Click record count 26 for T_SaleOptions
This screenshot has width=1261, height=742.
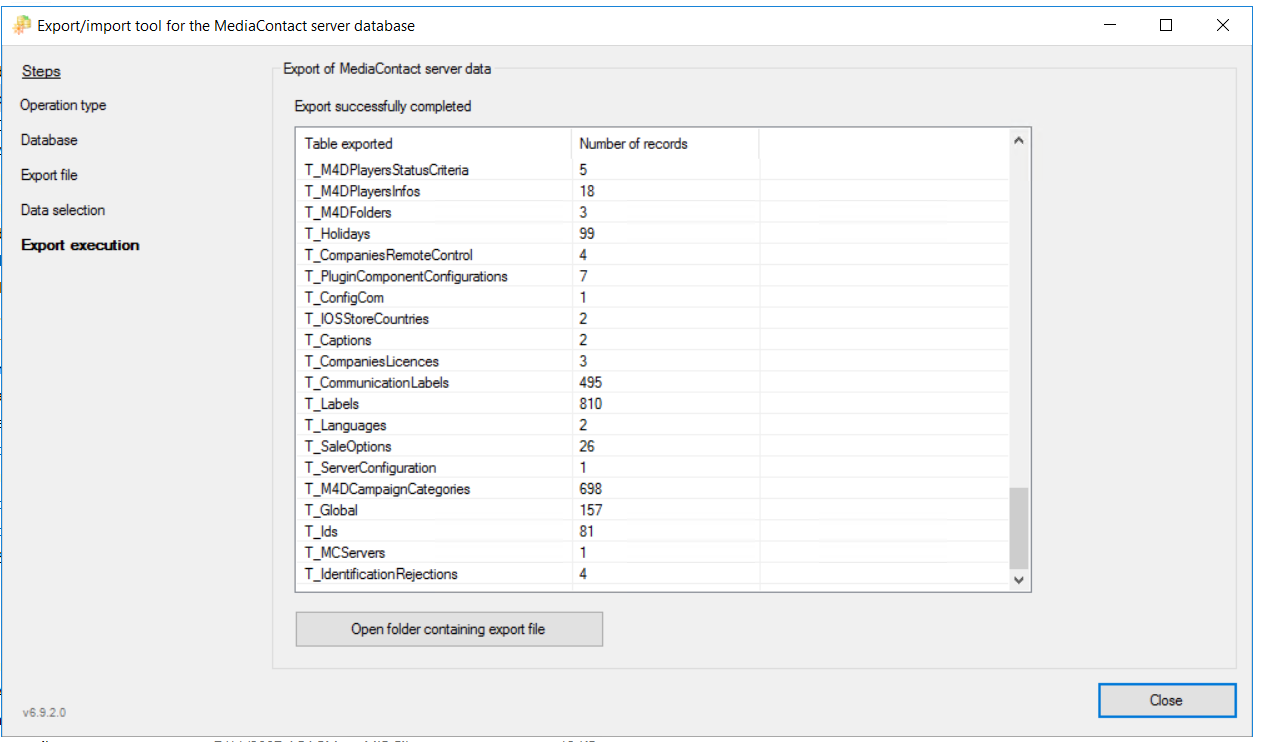(x=587, y=446)
